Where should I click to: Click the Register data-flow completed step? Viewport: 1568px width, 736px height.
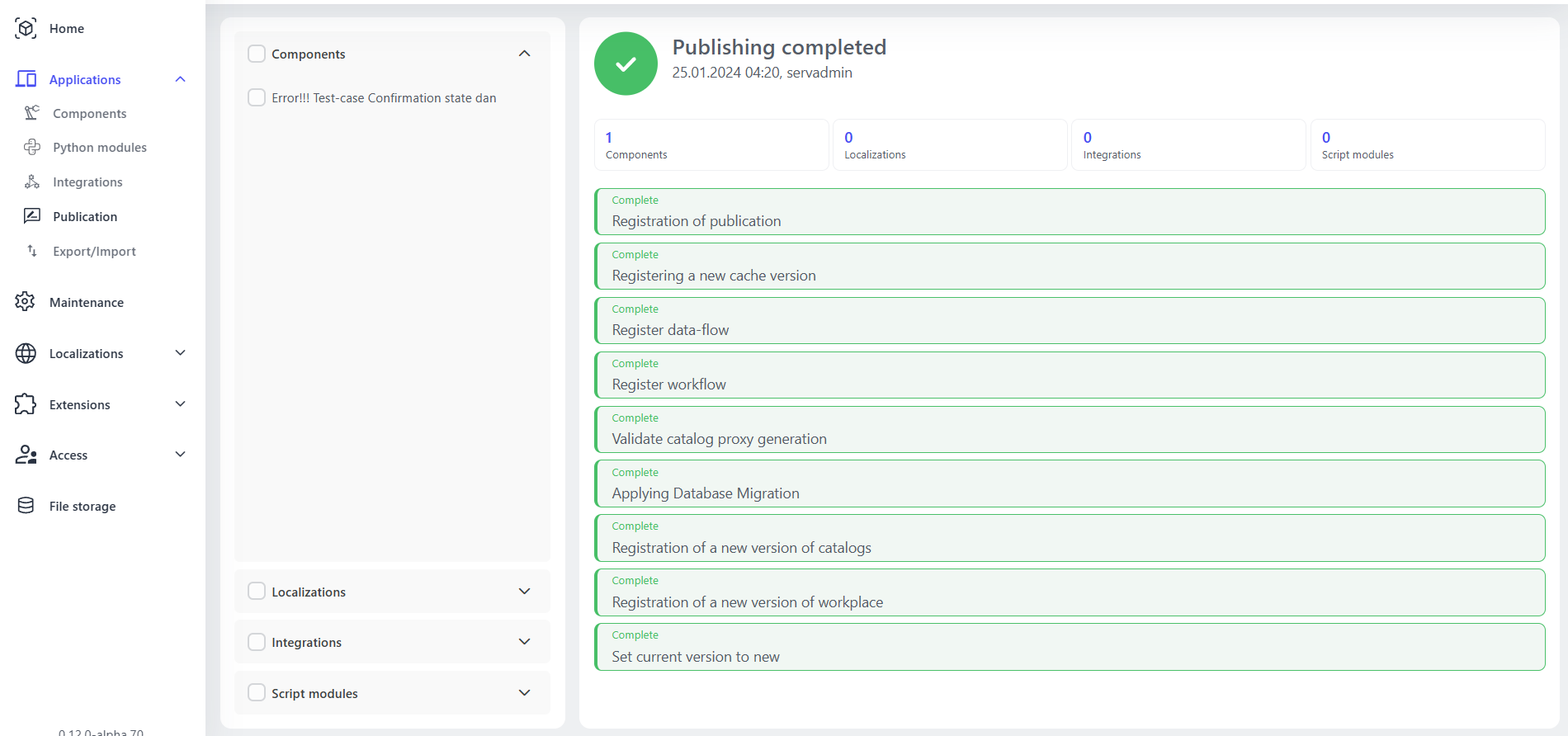point(1069,321)
